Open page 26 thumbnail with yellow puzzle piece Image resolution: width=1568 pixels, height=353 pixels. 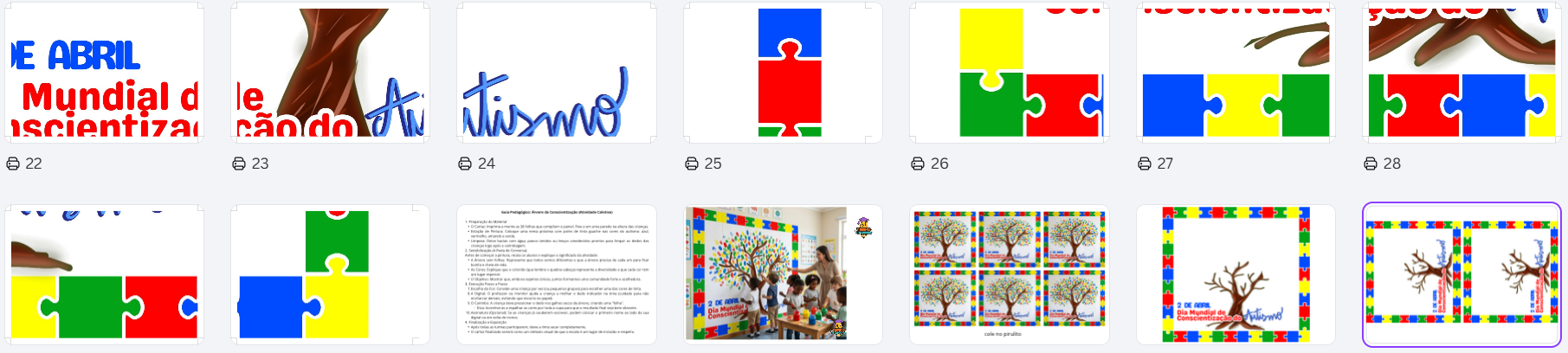point(1010,73)
